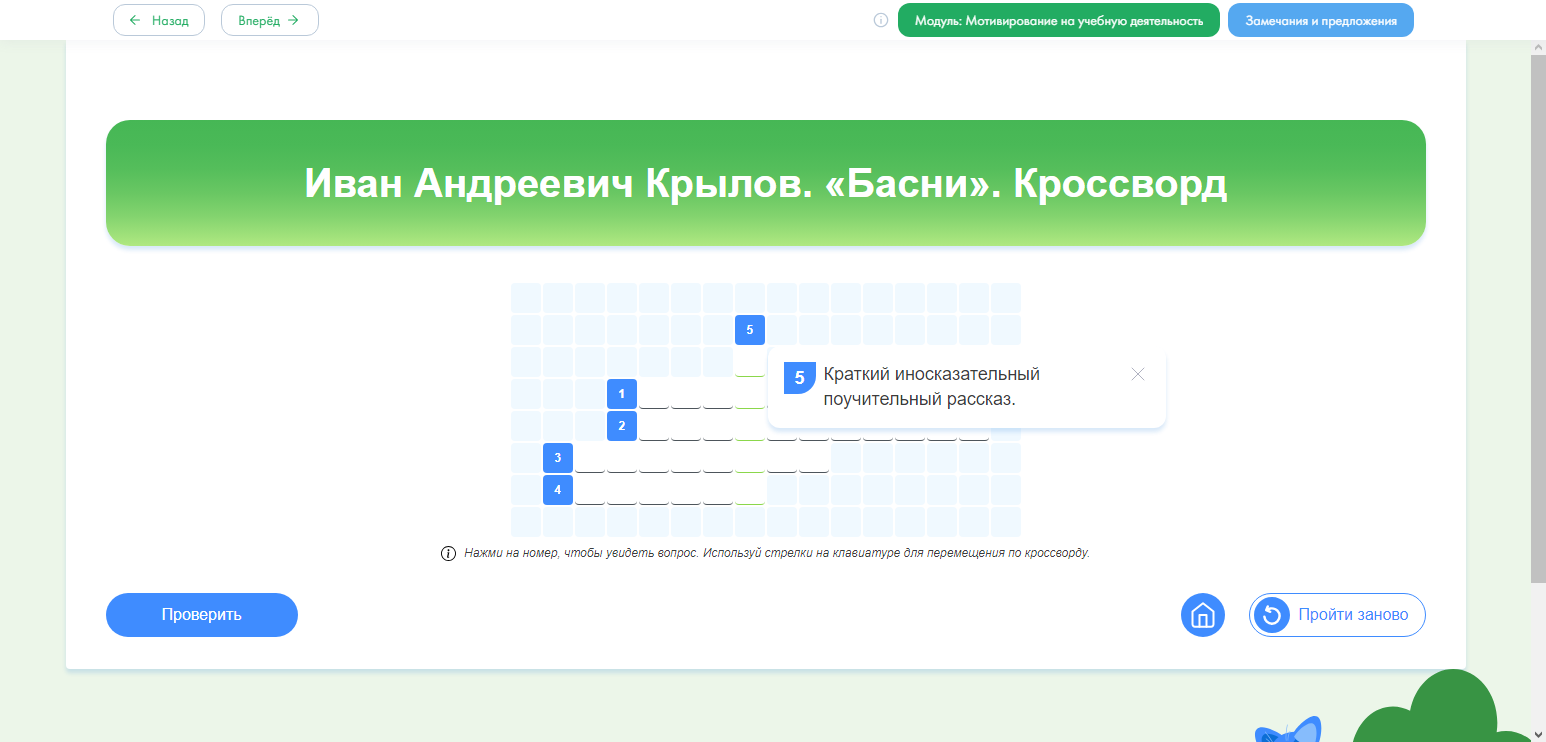The image size is (1546, 742).
Task: Click info icon beside the module button
Action: tap(881, 20)
